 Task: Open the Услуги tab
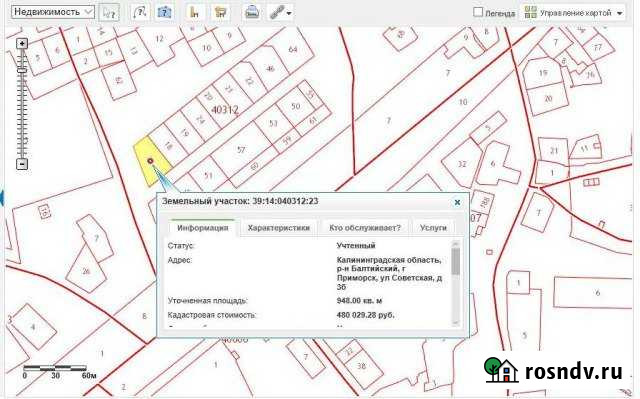click(x=433, y=228)
